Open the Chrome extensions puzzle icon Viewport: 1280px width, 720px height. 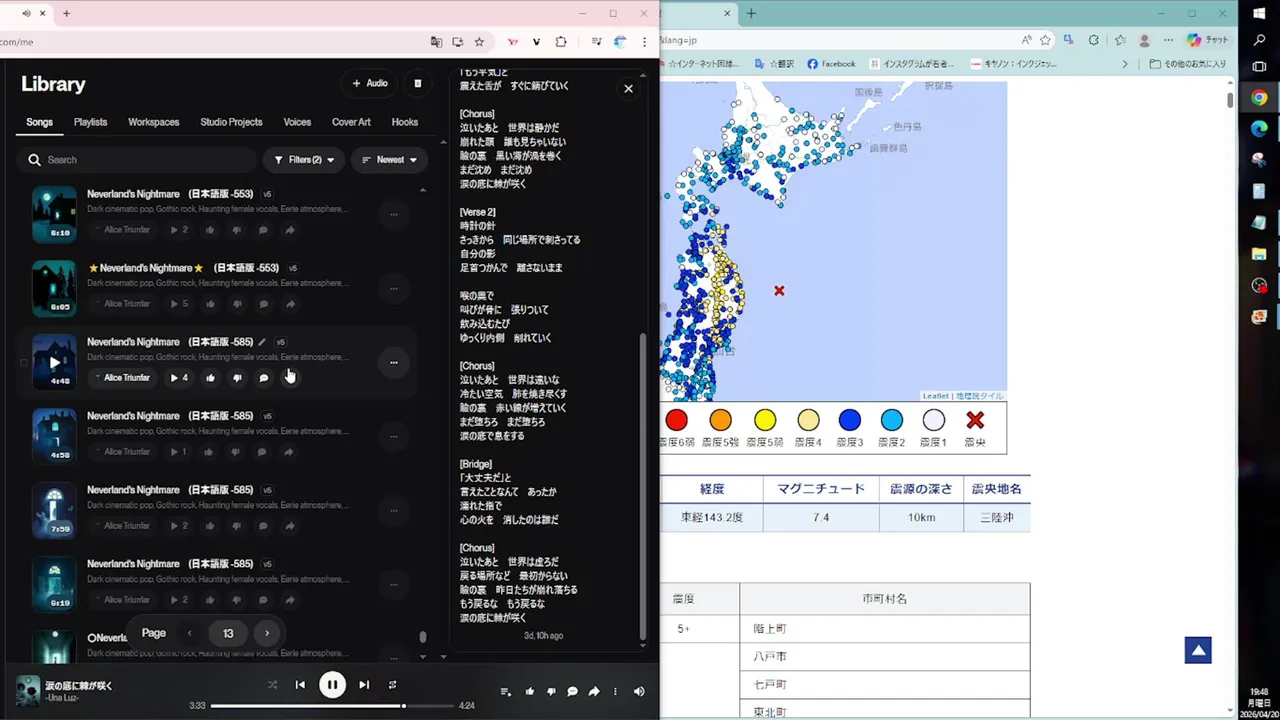click(561, 42)
